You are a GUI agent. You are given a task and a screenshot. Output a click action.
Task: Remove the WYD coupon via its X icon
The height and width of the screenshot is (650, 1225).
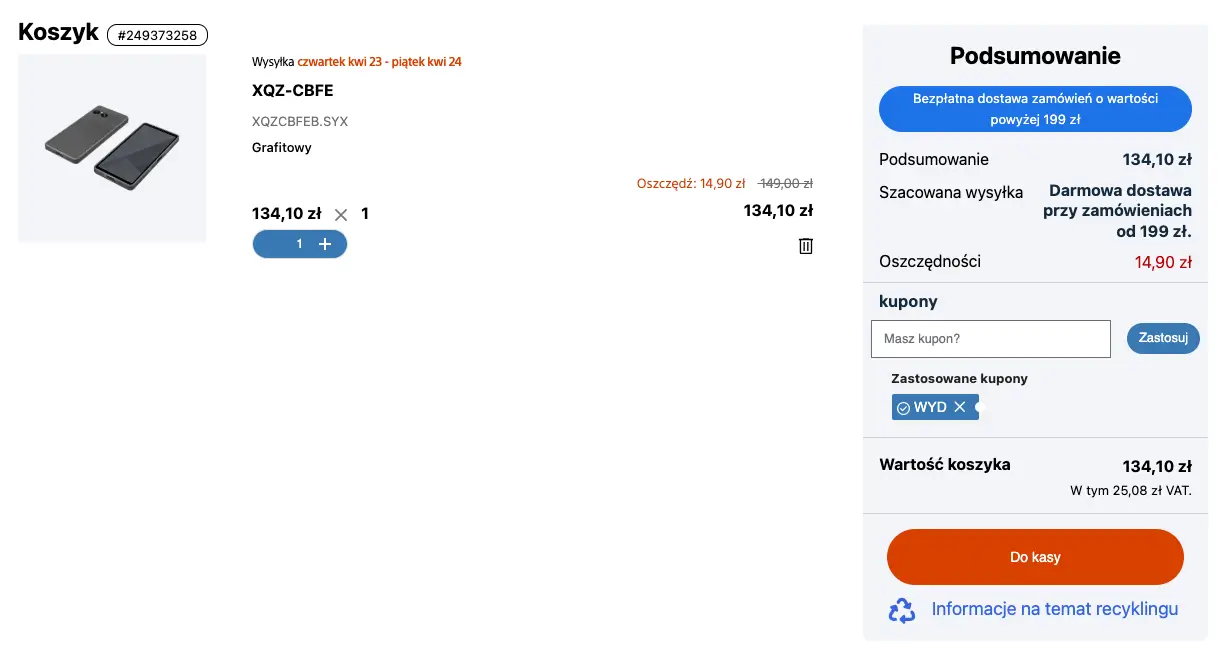coord(960,406)
